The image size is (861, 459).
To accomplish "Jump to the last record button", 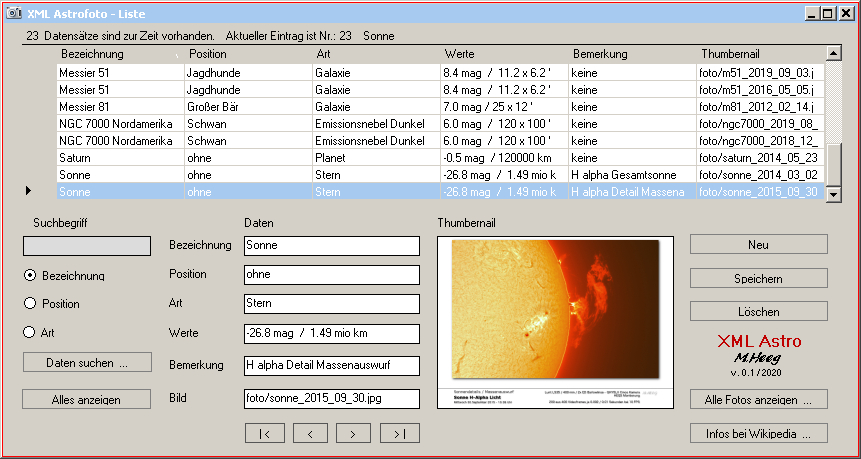I will (x=400, y=433).
